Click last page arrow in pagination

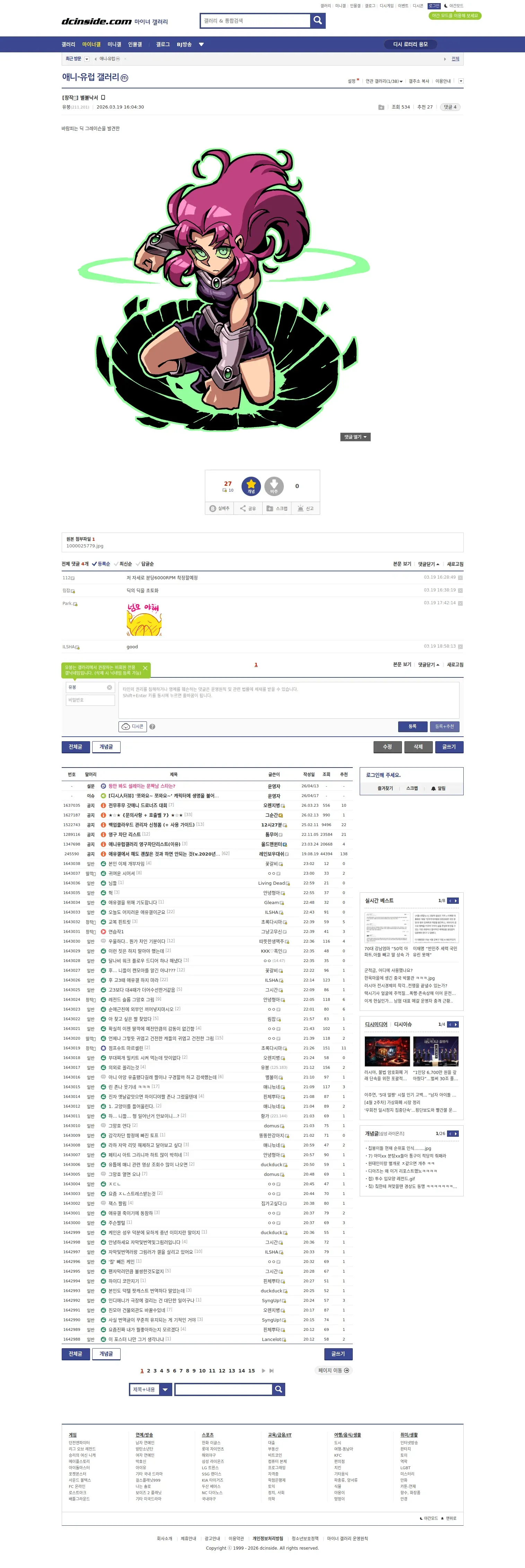(x=271, y=1370)
